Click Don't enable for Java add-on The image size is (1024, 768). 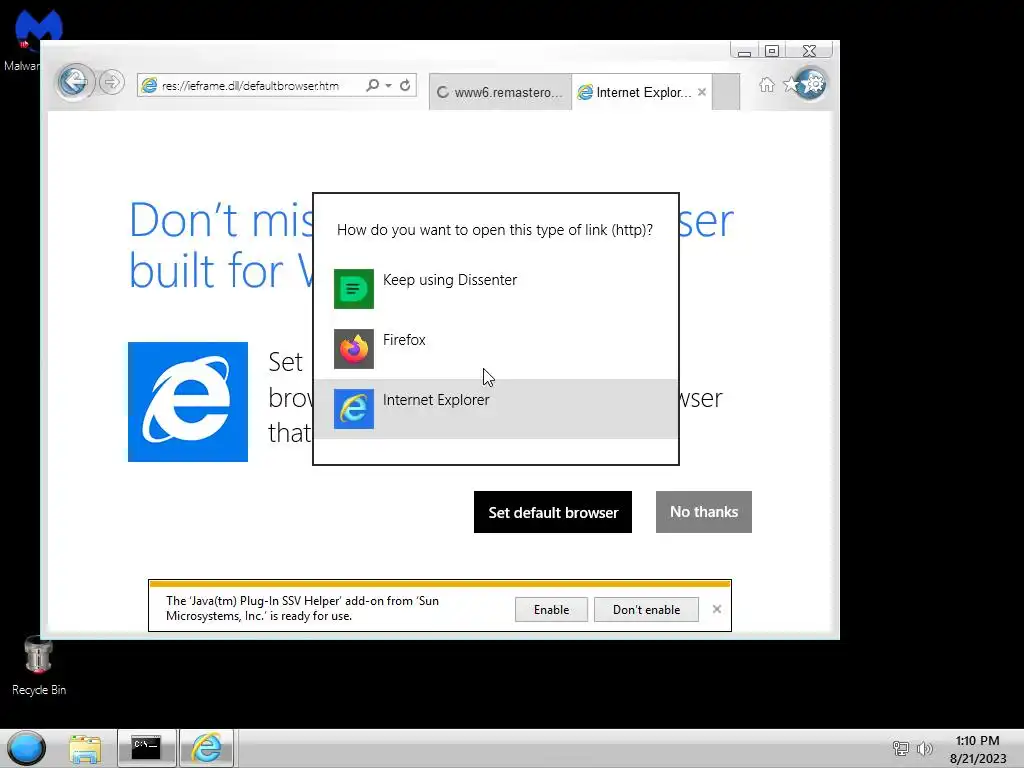(646, 609)
